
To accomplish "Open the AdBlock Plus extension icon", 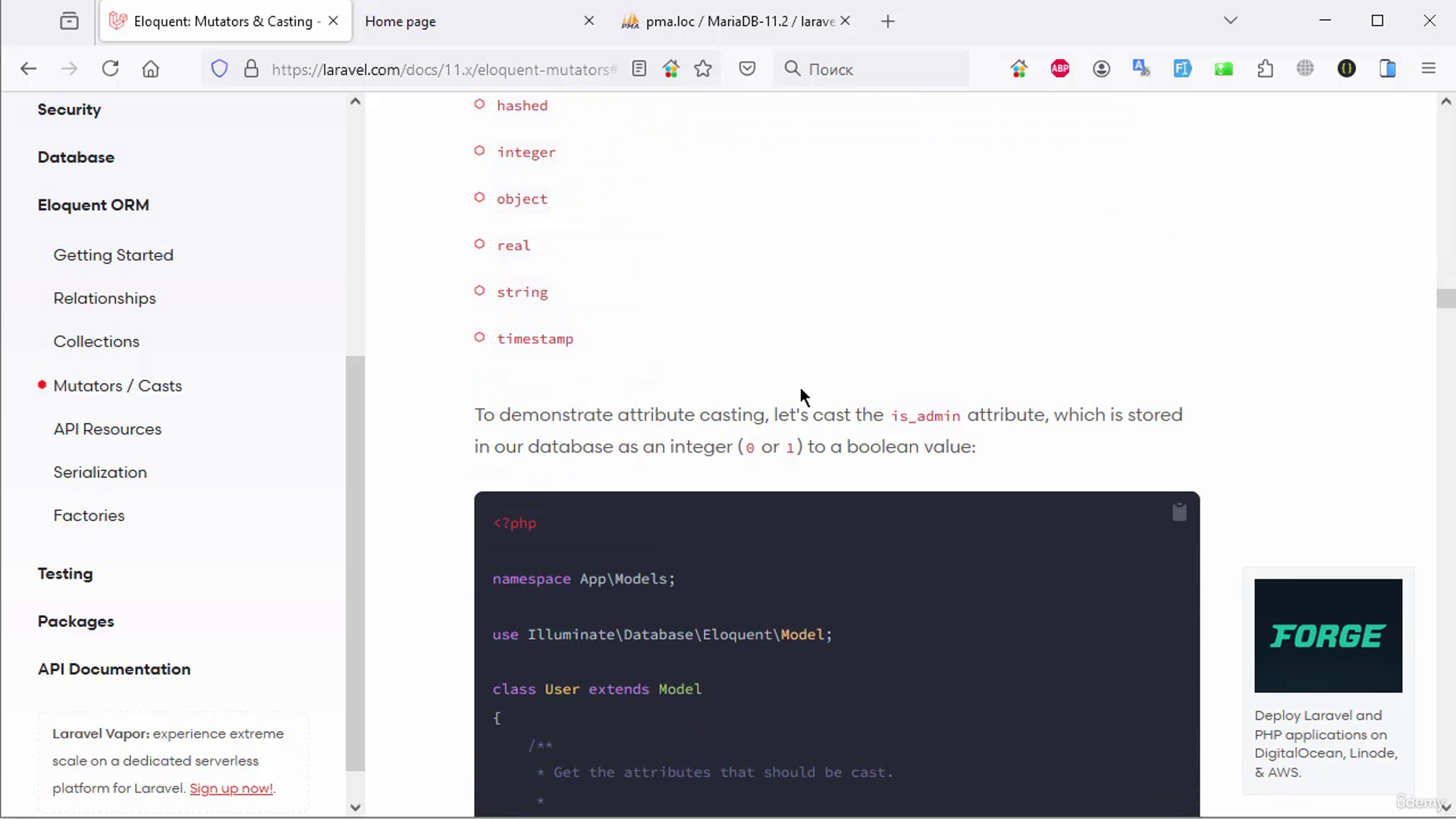I will click(1060, 69).
